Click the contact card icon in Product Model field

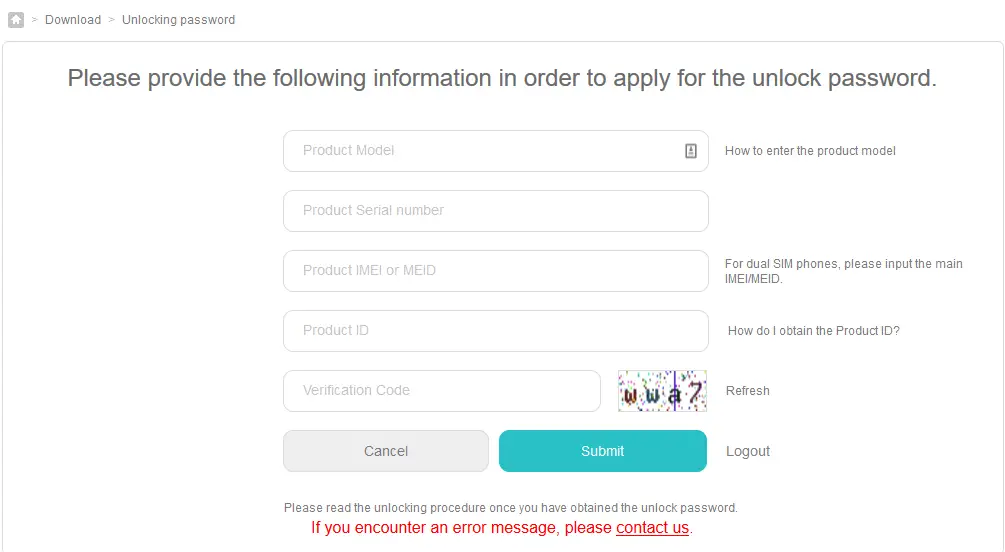click(690, 151)
